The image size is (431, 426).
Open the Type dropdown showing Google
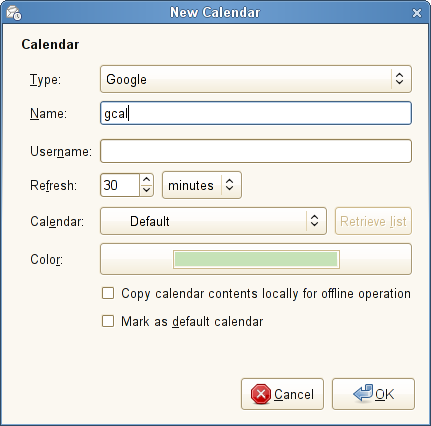[x=256, y=79]
